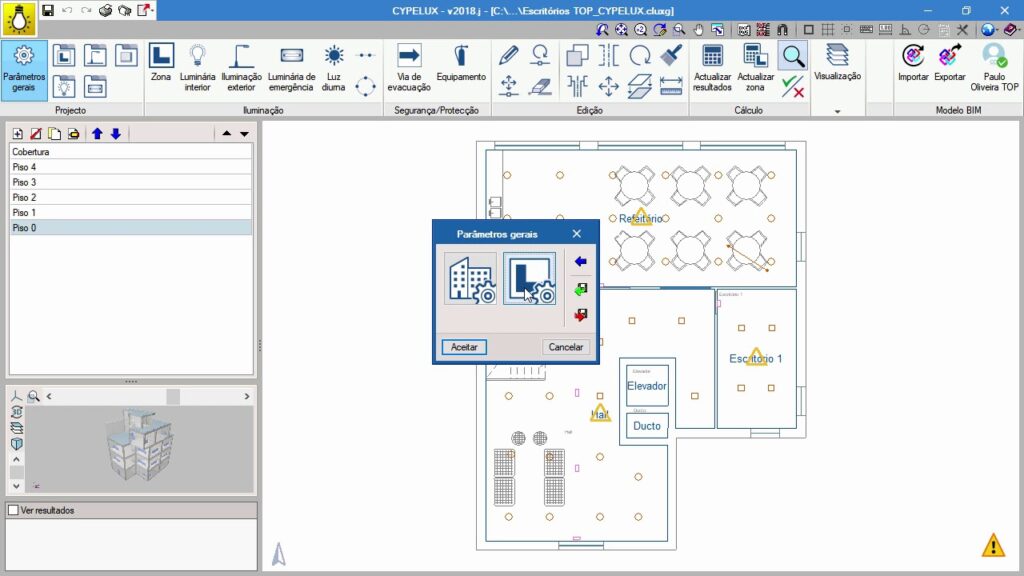The width and height of the screenshot is (1024, 576).
Task: Select the Zona tool
Action: tap(161, 67)
